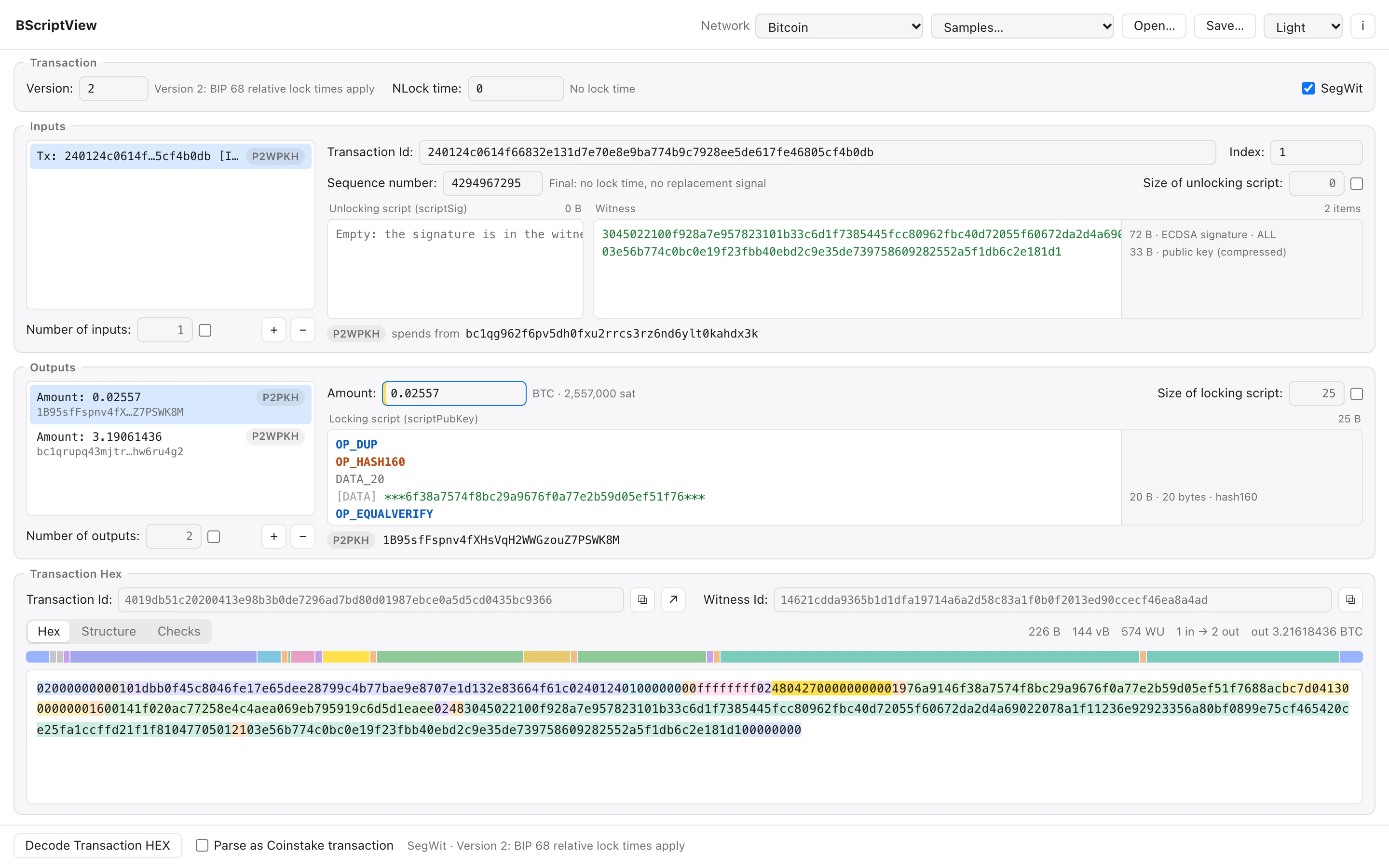Enable Parse as Coinstake transaction
The height and width of the screenshot is (868, 1389).
coord(202,845)
